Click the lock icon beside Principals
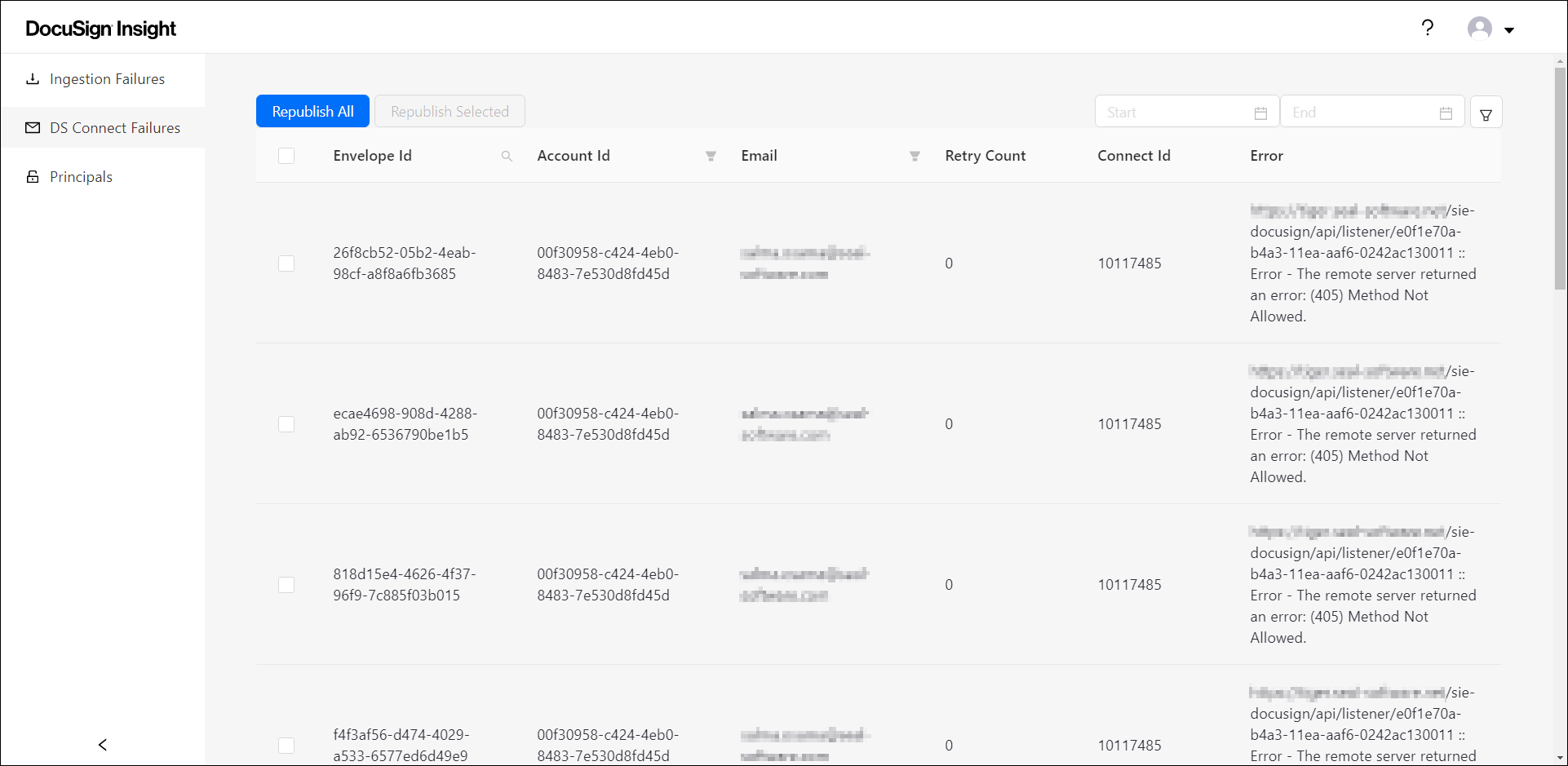Viewport: 1568px width, 766px height. tap(33, 176)
